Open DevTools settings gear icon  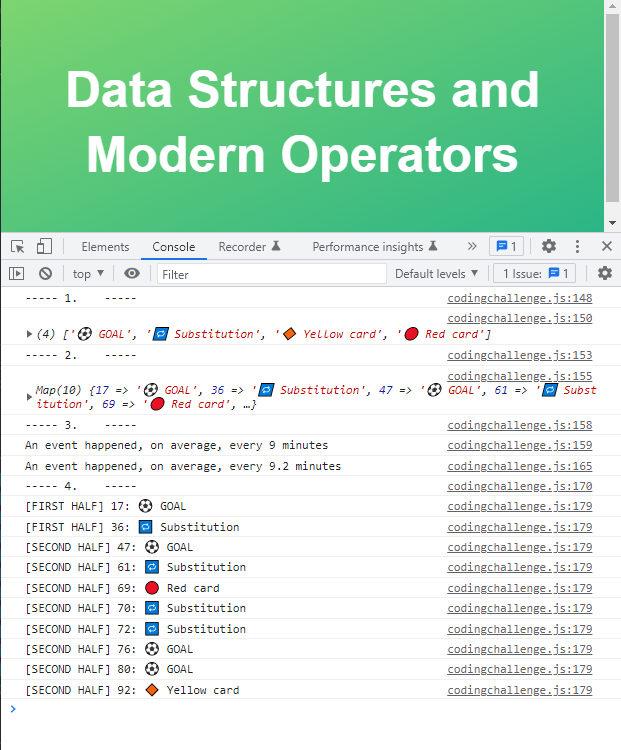[549, 246]
